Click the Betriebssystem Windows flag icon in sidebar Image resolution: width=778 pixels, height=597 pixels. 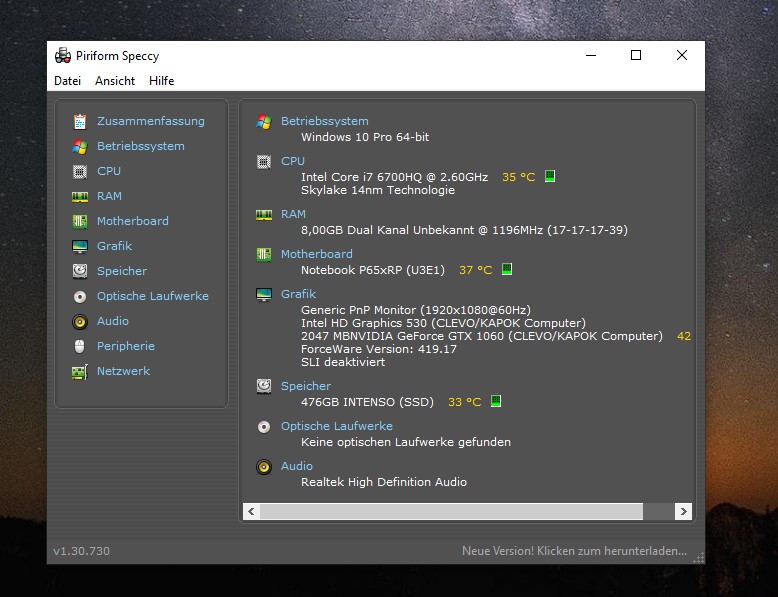pos(79,146)
